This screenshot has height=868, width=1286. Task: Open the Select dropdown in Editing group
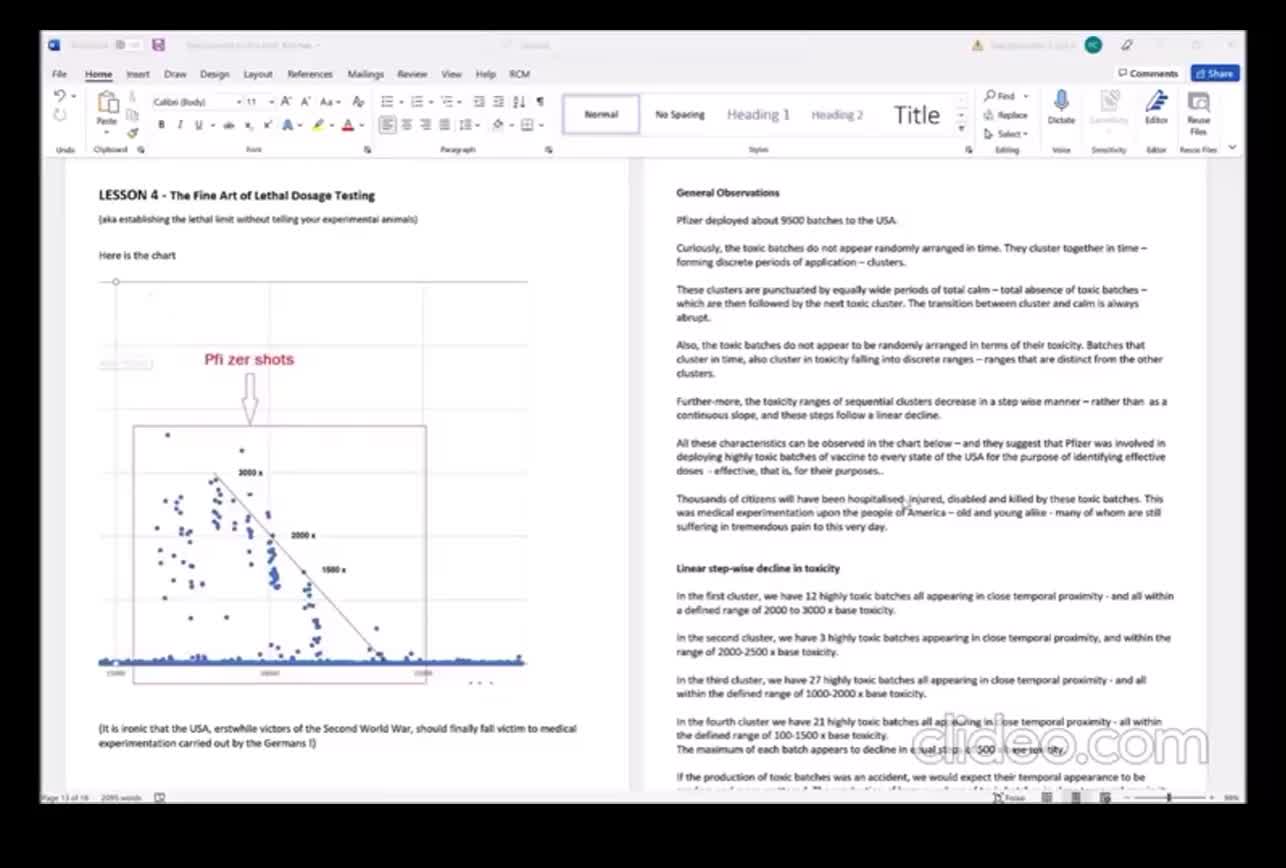[1004, 133]
